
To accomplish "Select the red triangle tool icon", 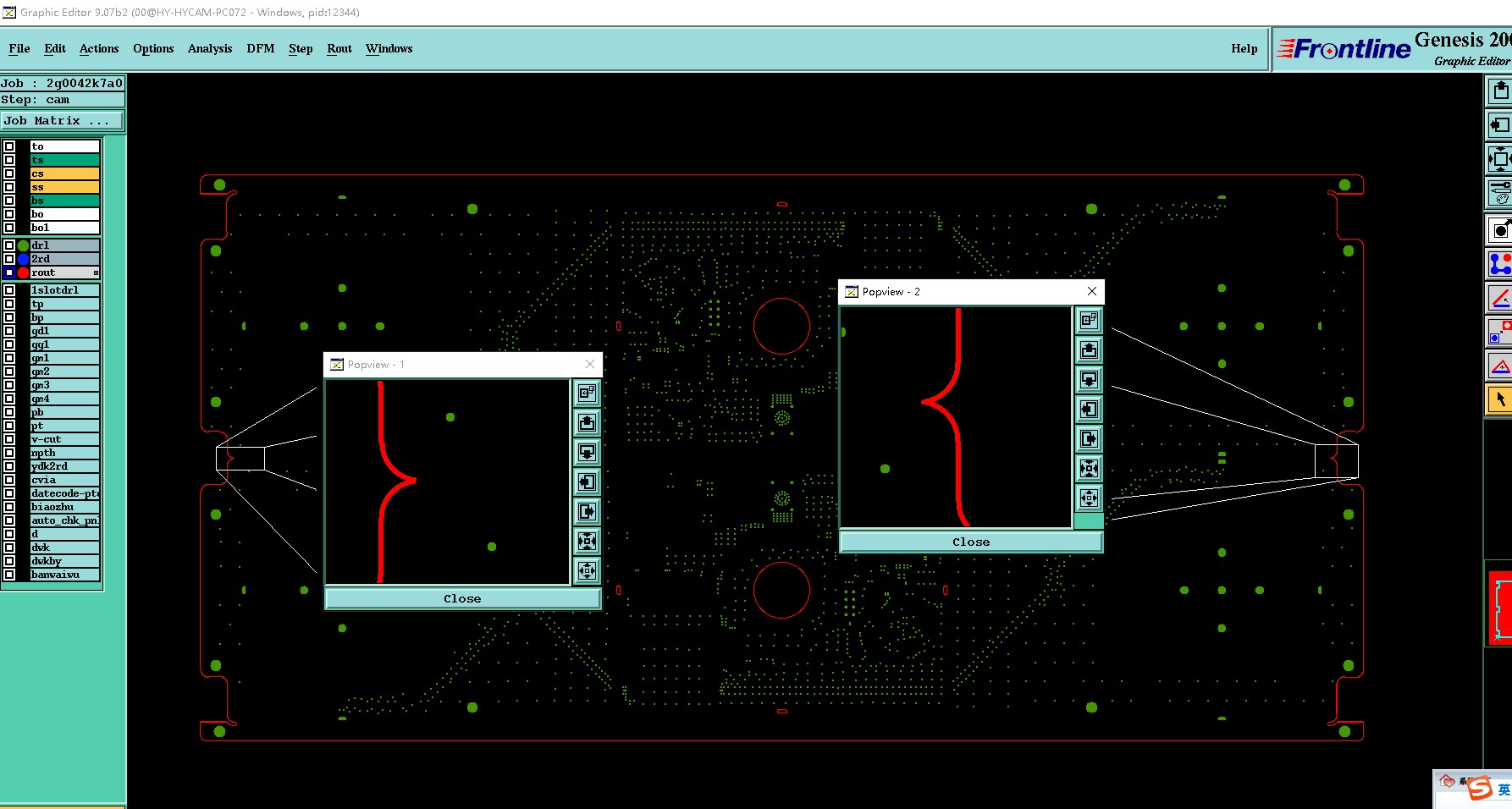I will tap(1500, 366).
